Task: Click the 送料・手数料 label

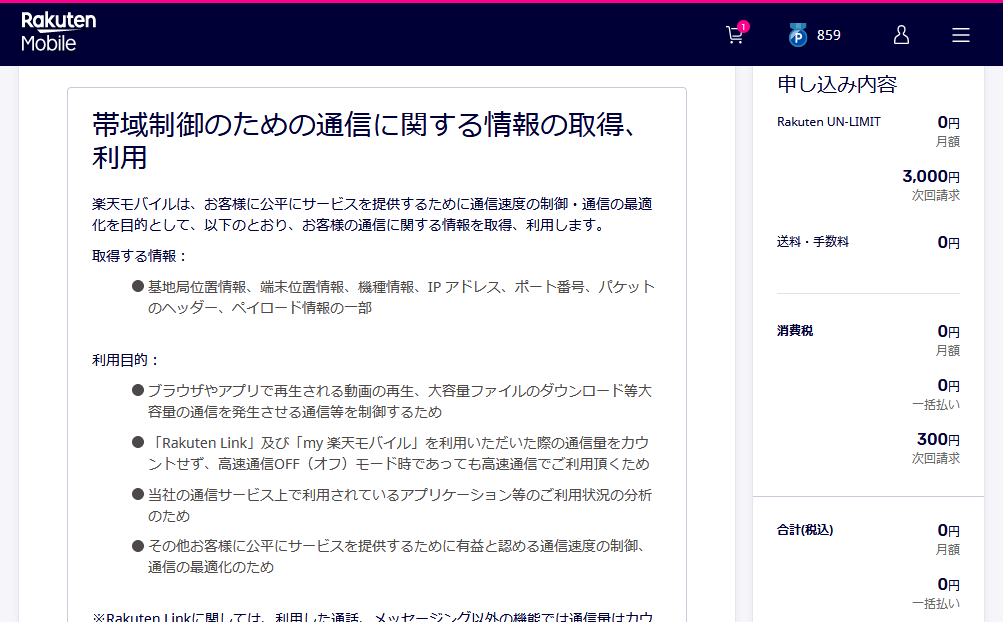Action: 812,241
